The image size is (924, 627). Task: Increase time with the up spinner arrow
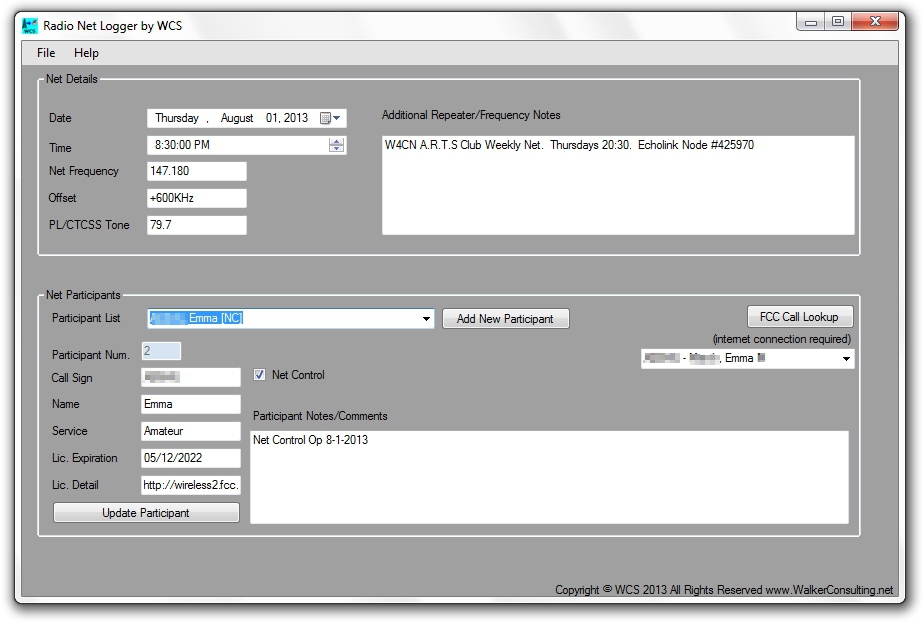tap(337, 141)
